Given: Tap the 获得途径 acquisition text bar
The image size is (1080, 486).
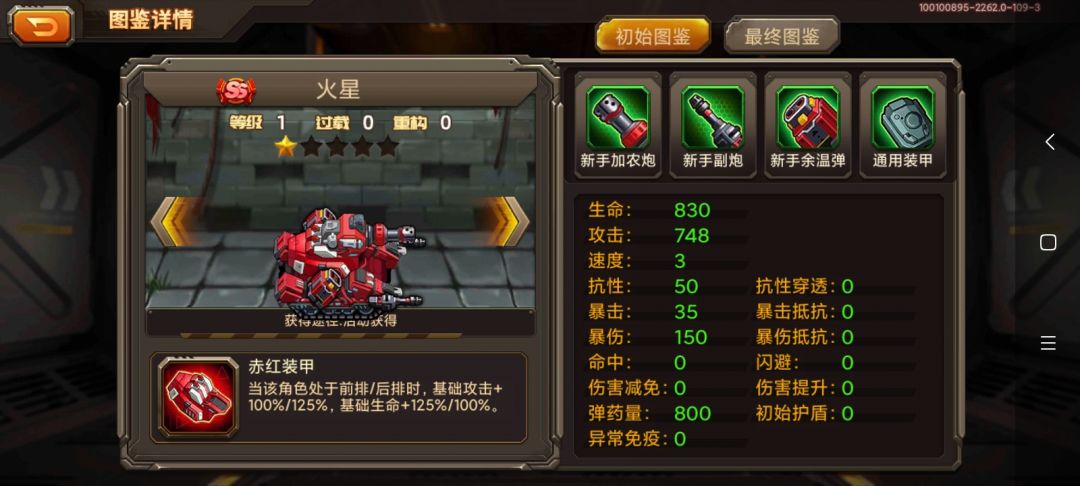Looking at the screenshot, I should [340, 320].
